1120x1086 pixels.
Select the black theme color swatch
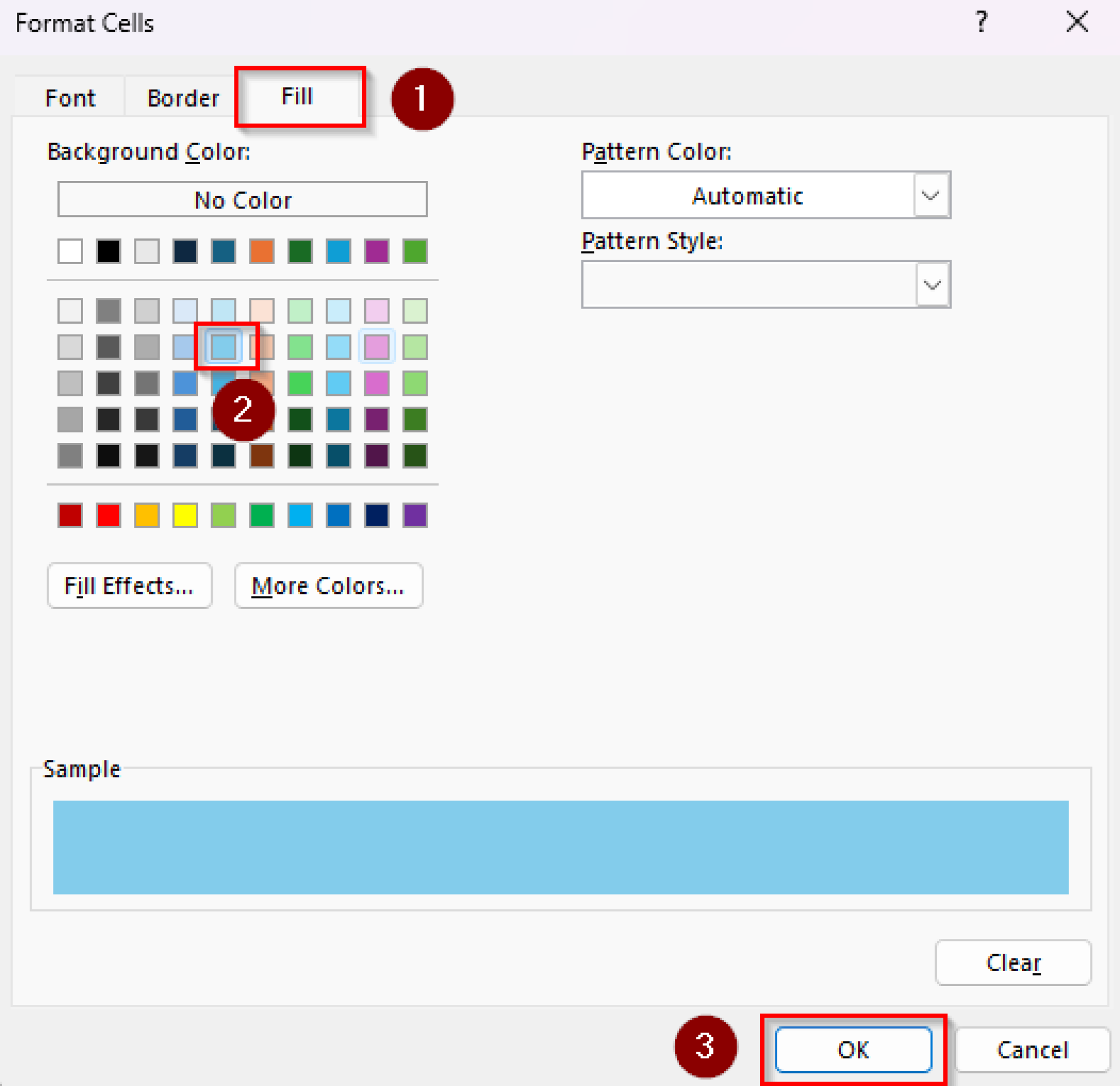(x=109, y=252)
